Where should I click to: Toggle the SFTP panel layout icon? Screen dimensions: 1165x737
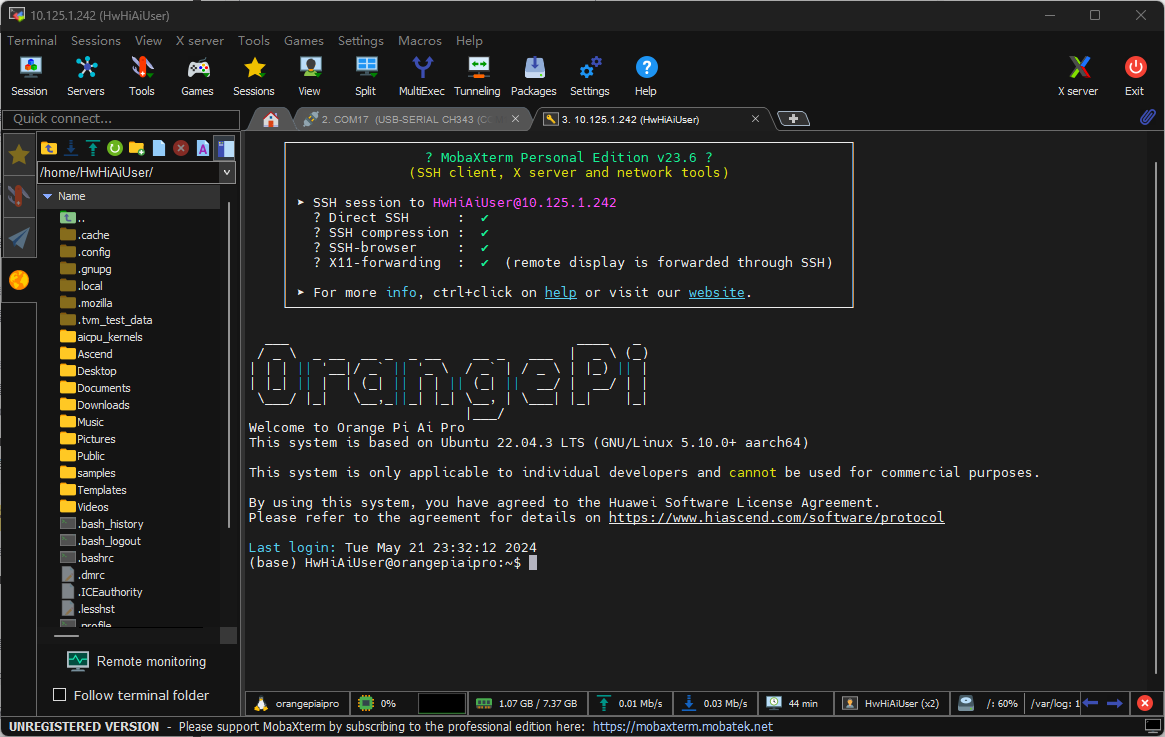click(225, 148)
